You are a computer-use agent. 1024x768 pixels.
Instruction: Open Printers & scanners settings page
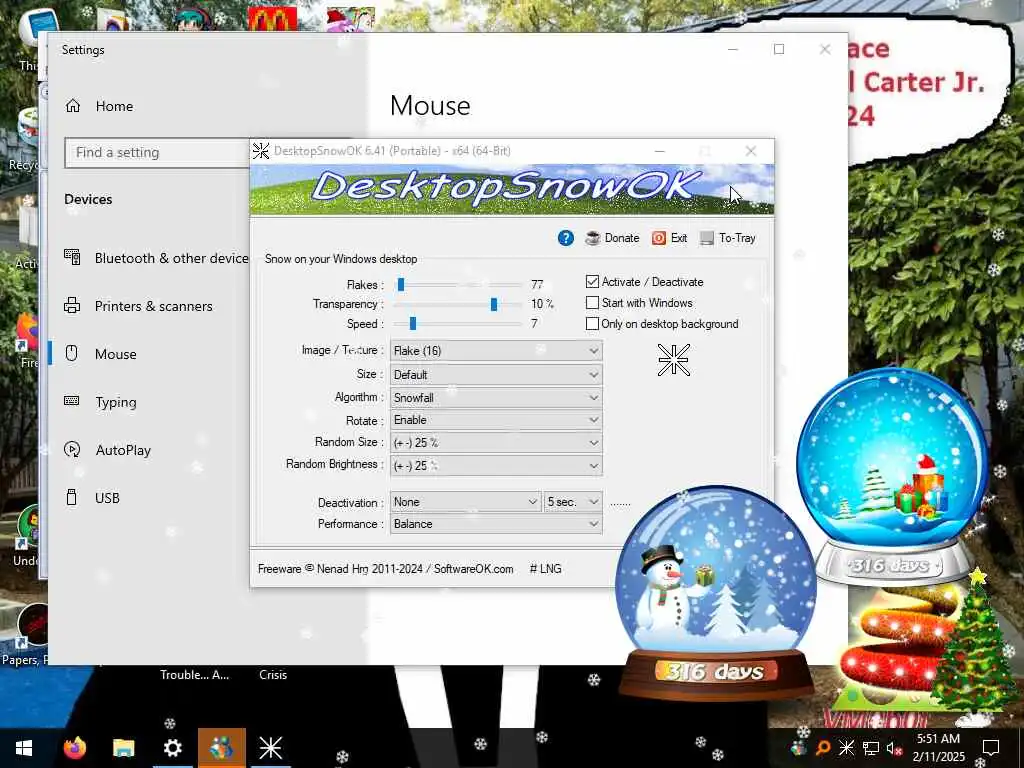(153, 306)
